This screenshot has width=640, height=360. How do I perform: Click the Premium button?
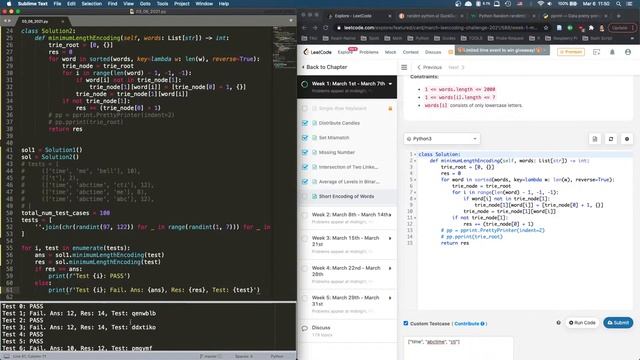pyautogui.click(x=571, y=52)
